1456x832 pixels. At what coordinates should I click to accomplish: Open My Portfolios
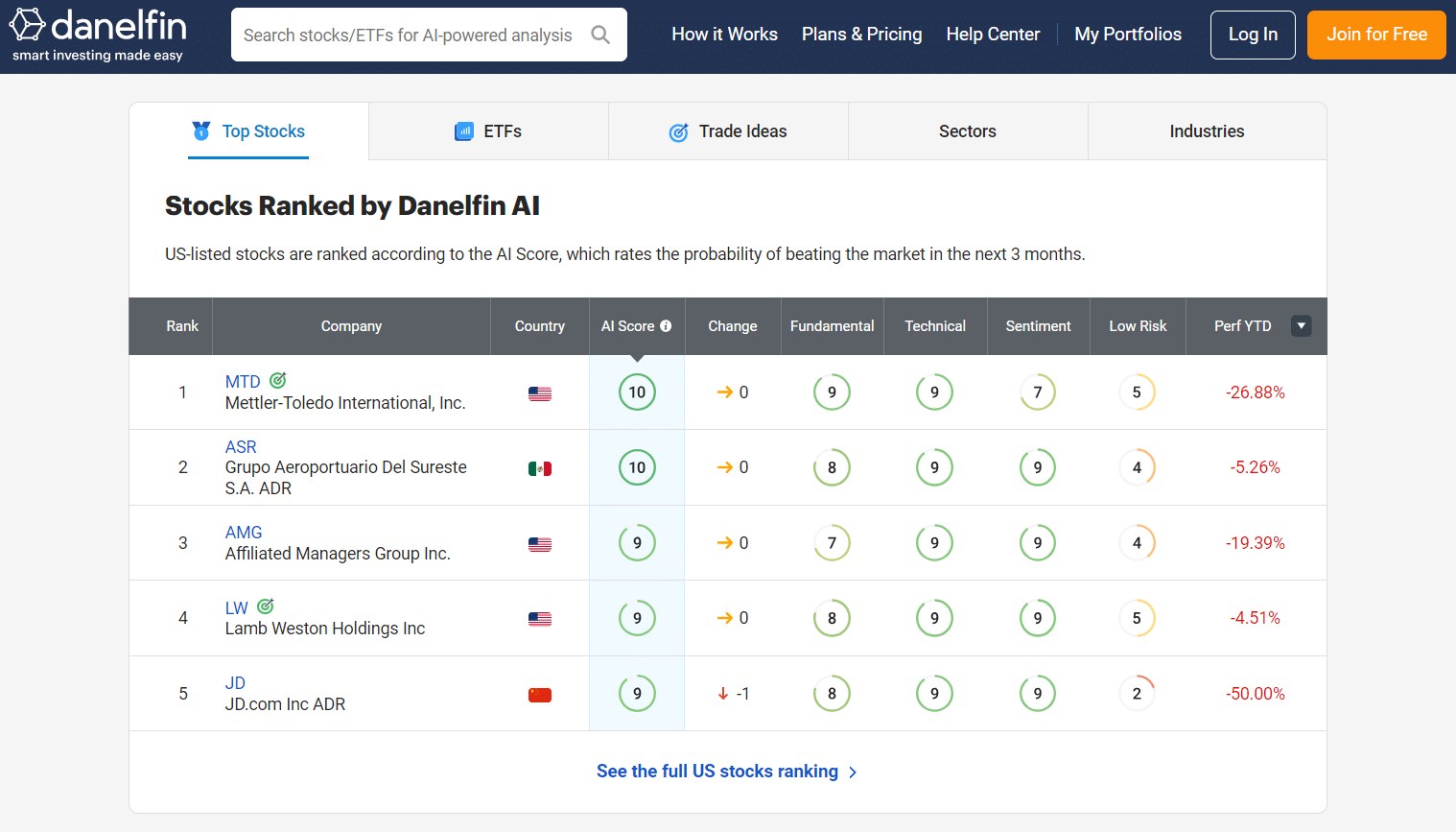click(x=1128, y=35)
